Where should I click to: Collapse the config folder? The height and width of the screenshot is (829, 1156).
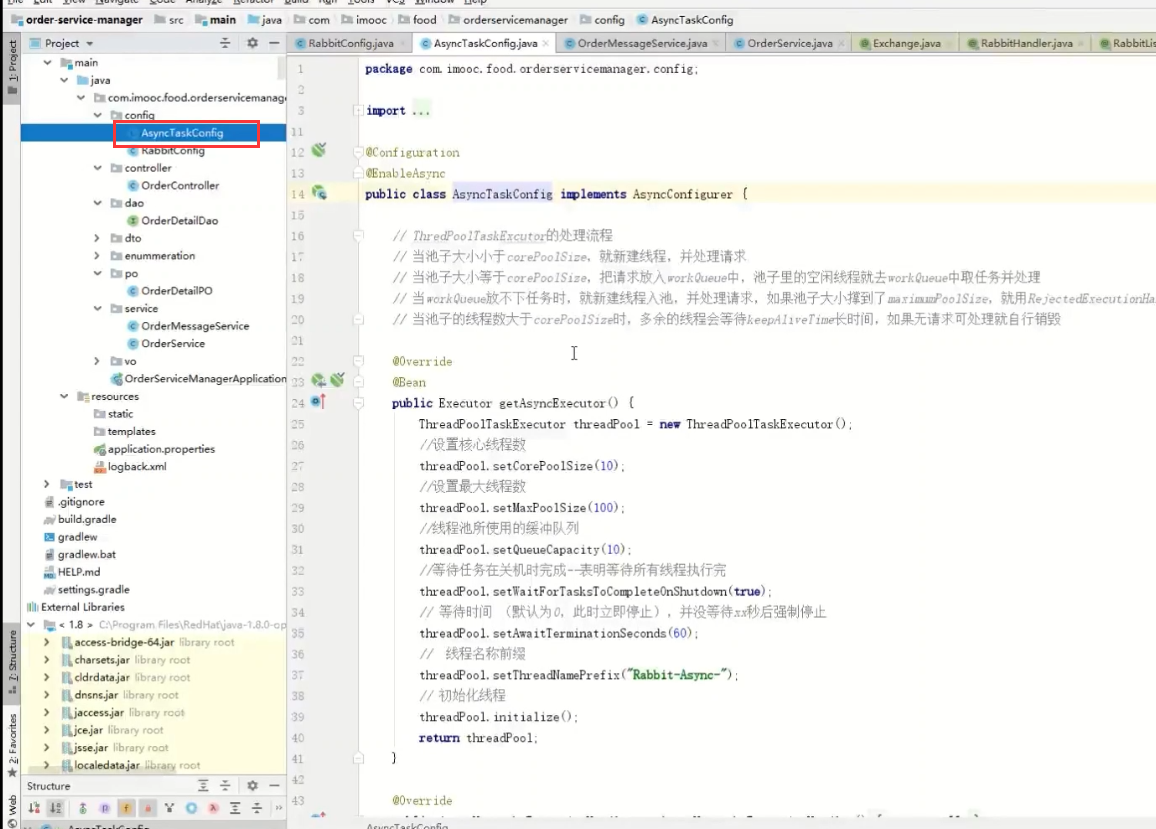[x=97, y=115]
